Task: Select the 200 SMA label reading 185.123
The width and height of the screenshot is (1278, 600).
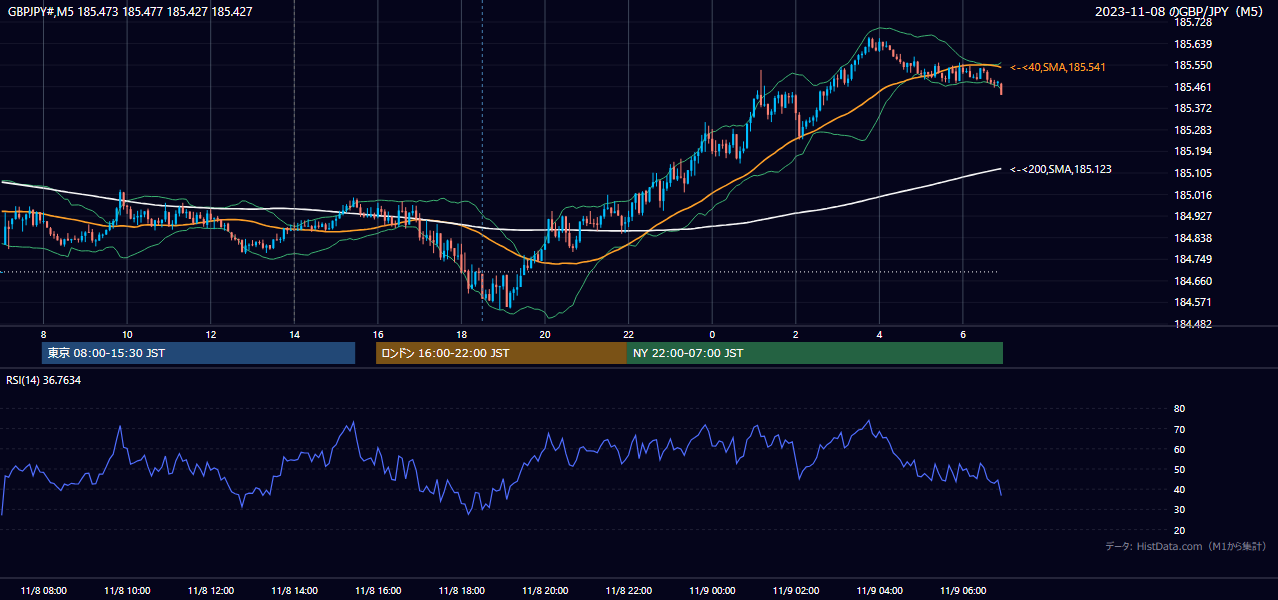Action: coord(1061,169)
